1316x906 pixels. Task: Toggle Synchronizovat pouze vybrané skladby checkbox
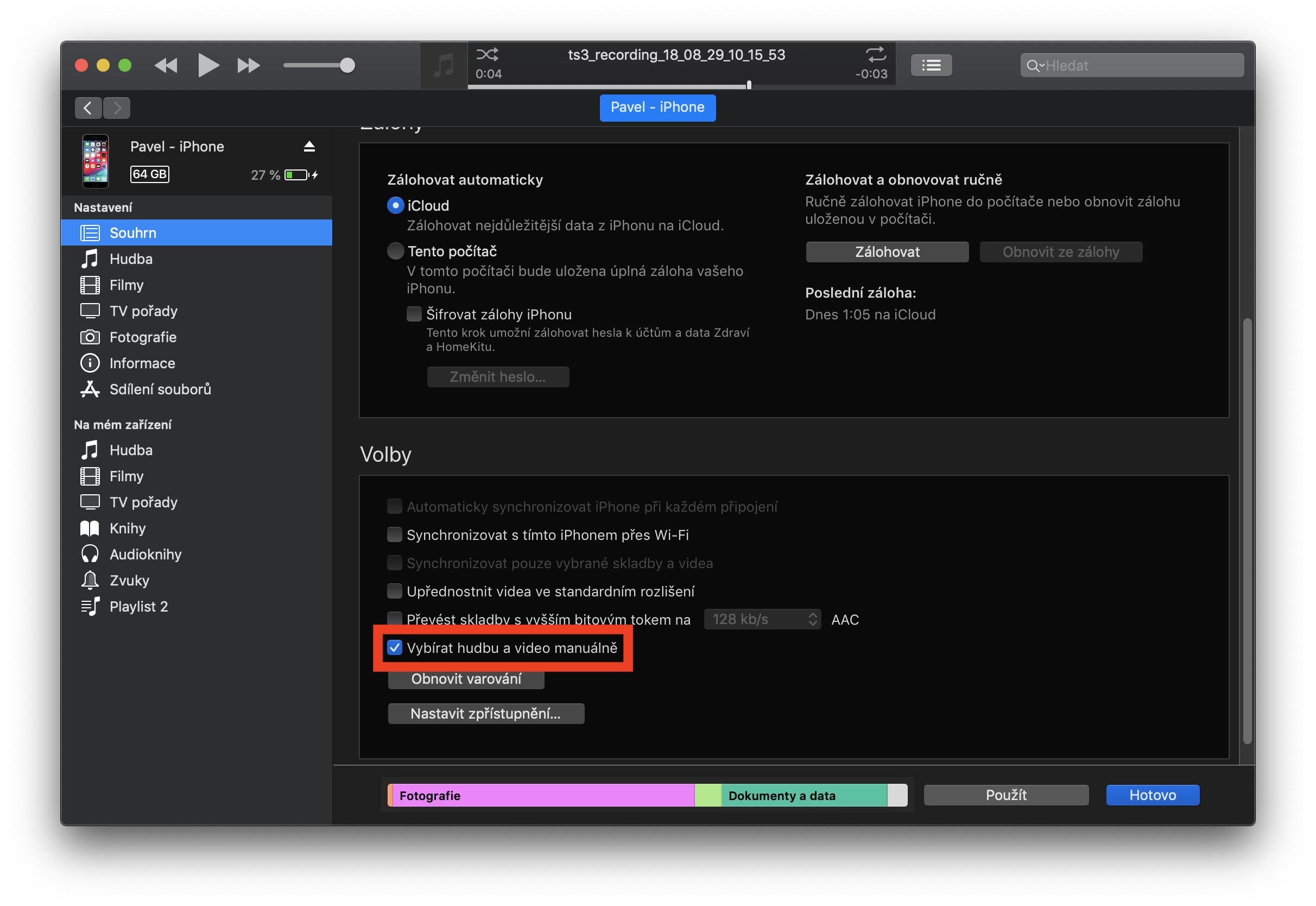tap(394, 563)
